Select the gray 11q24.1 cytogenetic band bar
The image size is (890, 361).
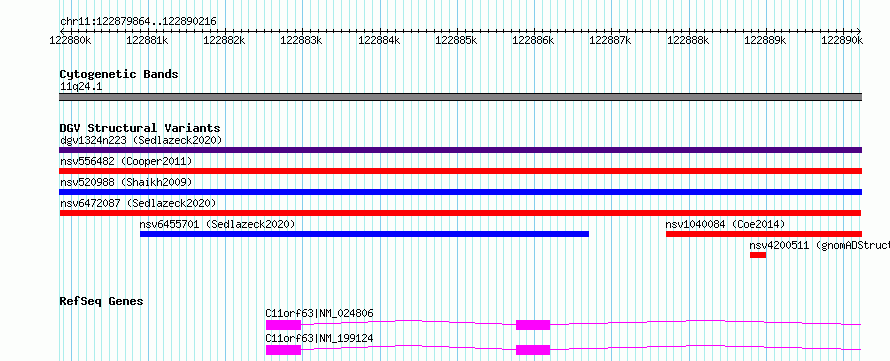point(460,97)
